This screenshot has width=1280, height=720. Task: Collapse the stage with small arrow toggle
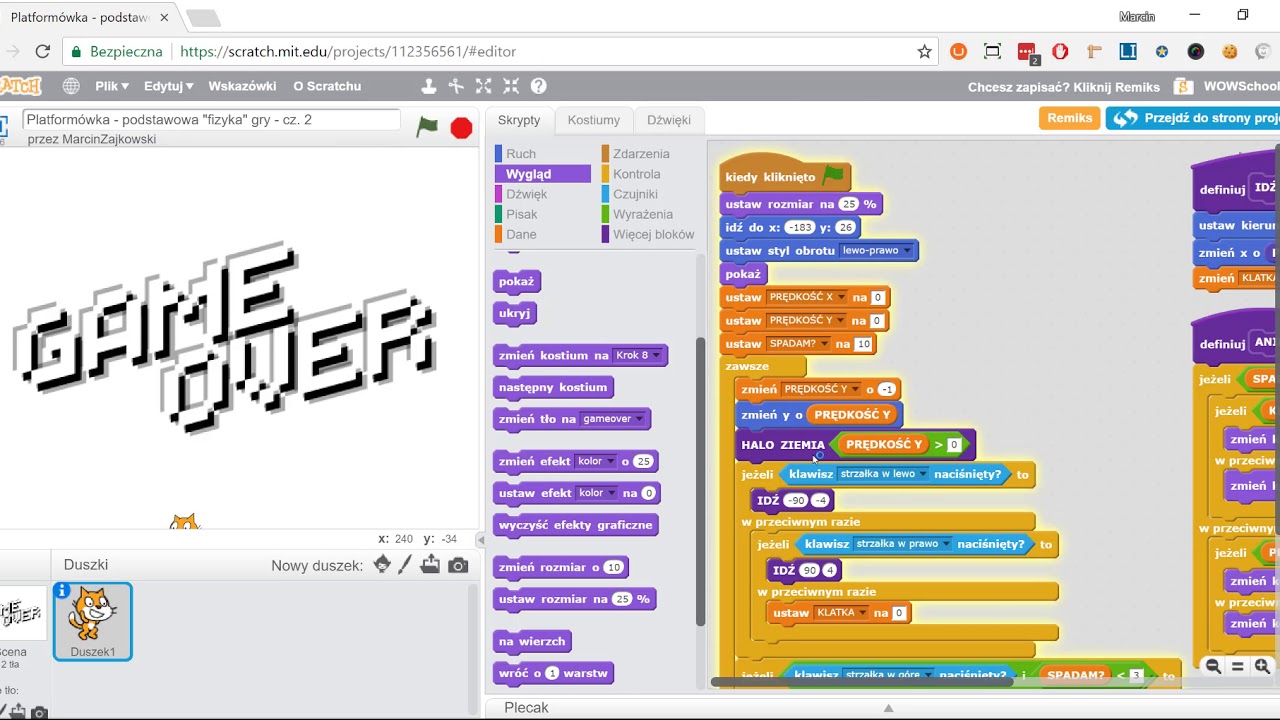(x=480, y=540)
